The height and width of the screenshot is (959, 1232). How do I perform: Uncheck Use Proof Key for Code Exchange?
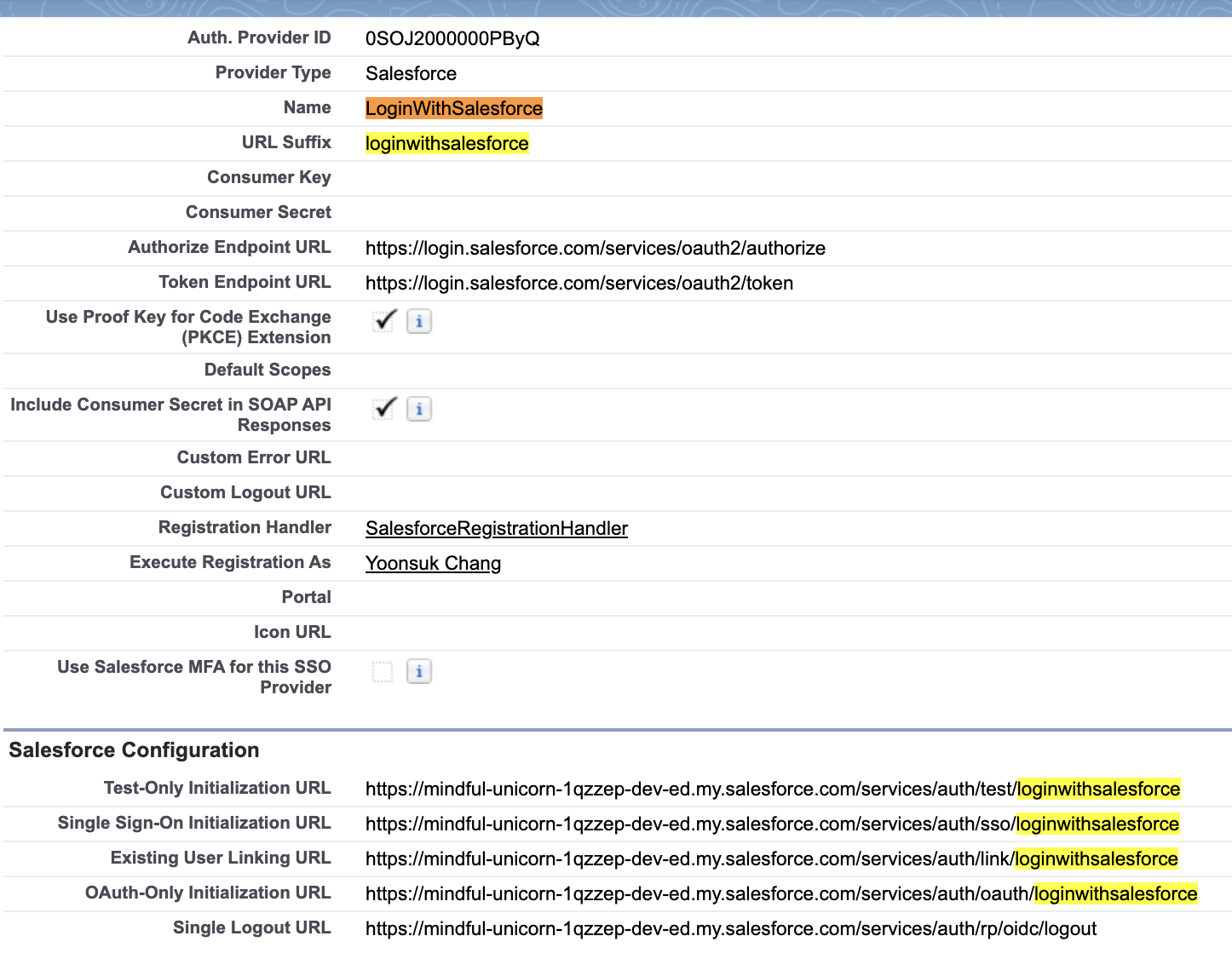(383, 320)
